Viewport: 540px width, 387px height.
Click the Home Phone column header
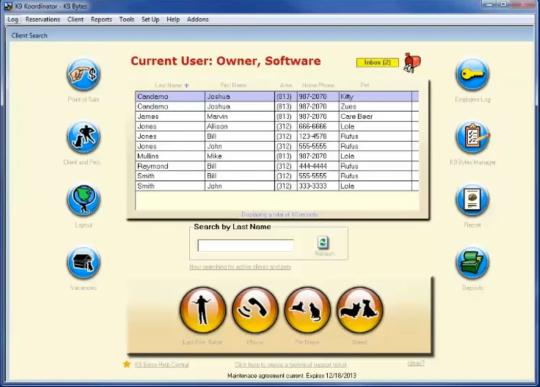tap(318, 85)
